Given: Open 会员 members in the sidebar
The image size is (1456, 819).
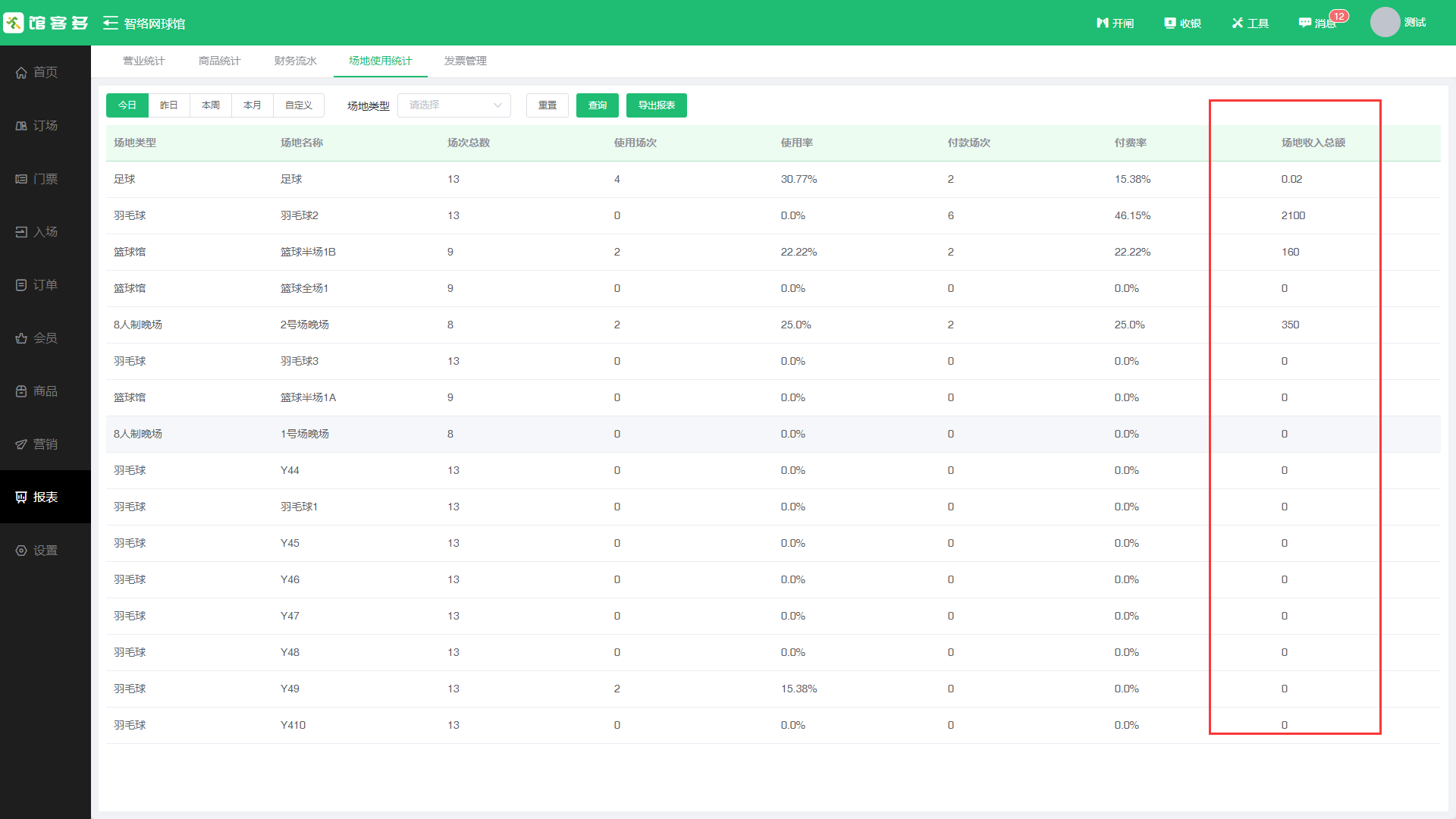Looking at the screenshot, I should click(45, 338).
